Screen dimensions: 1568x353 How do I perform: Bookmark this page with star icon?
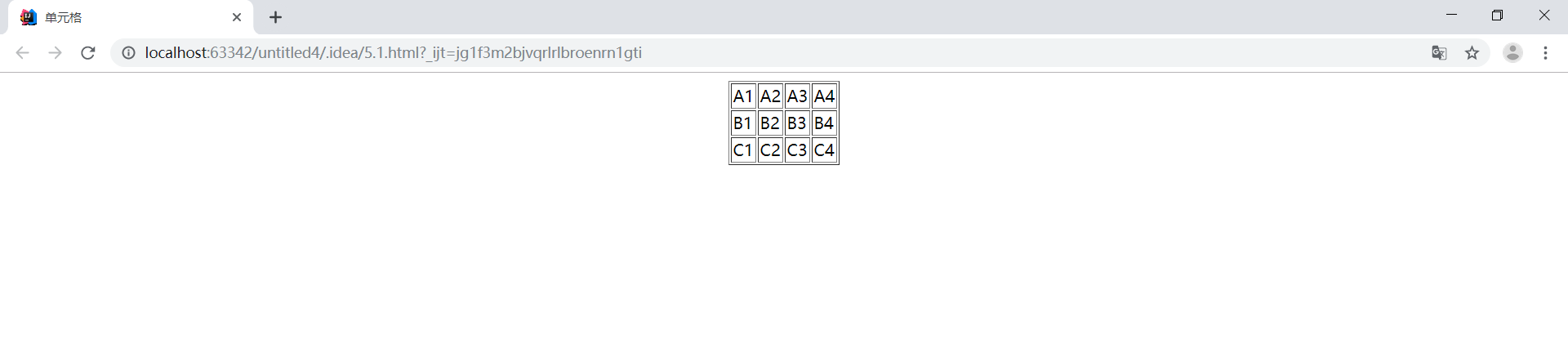[x=1472, y=53]
